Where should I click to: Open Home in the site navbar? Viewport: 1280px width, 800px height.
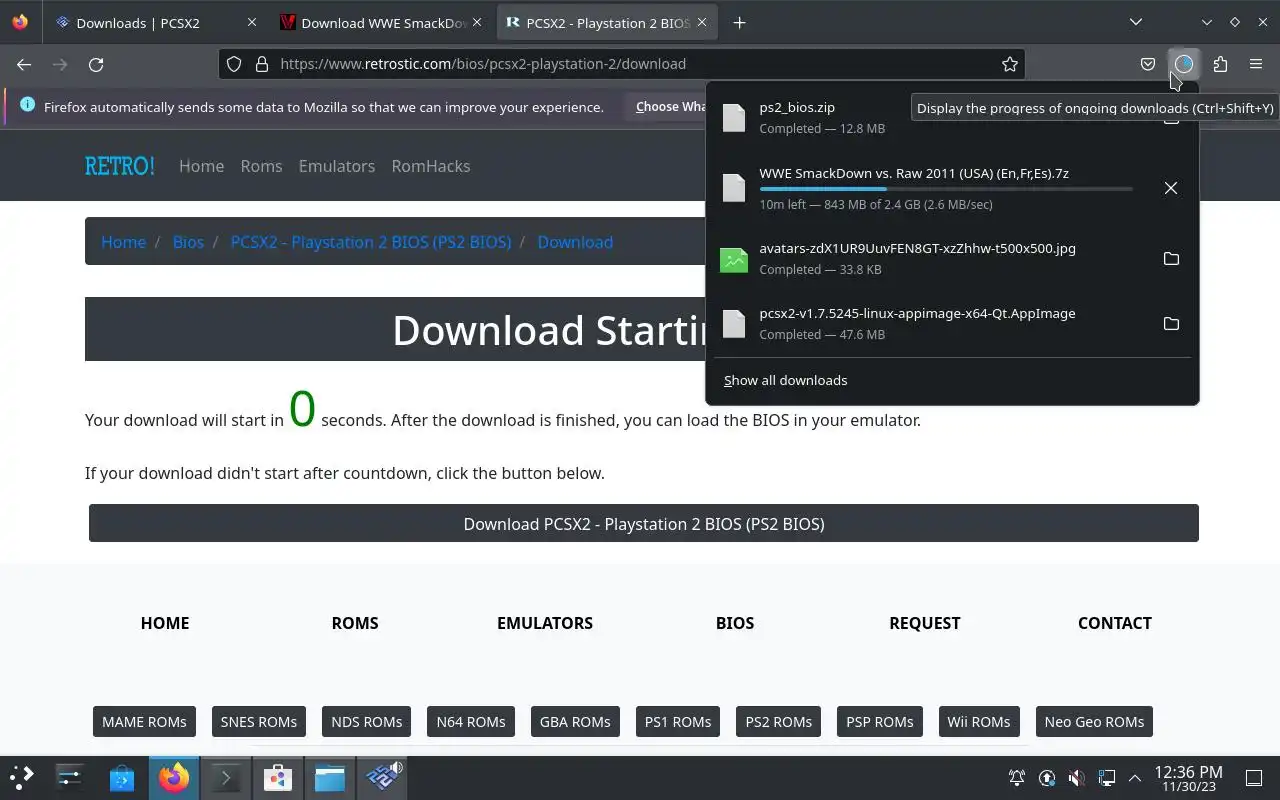click(x=201, y=166)
